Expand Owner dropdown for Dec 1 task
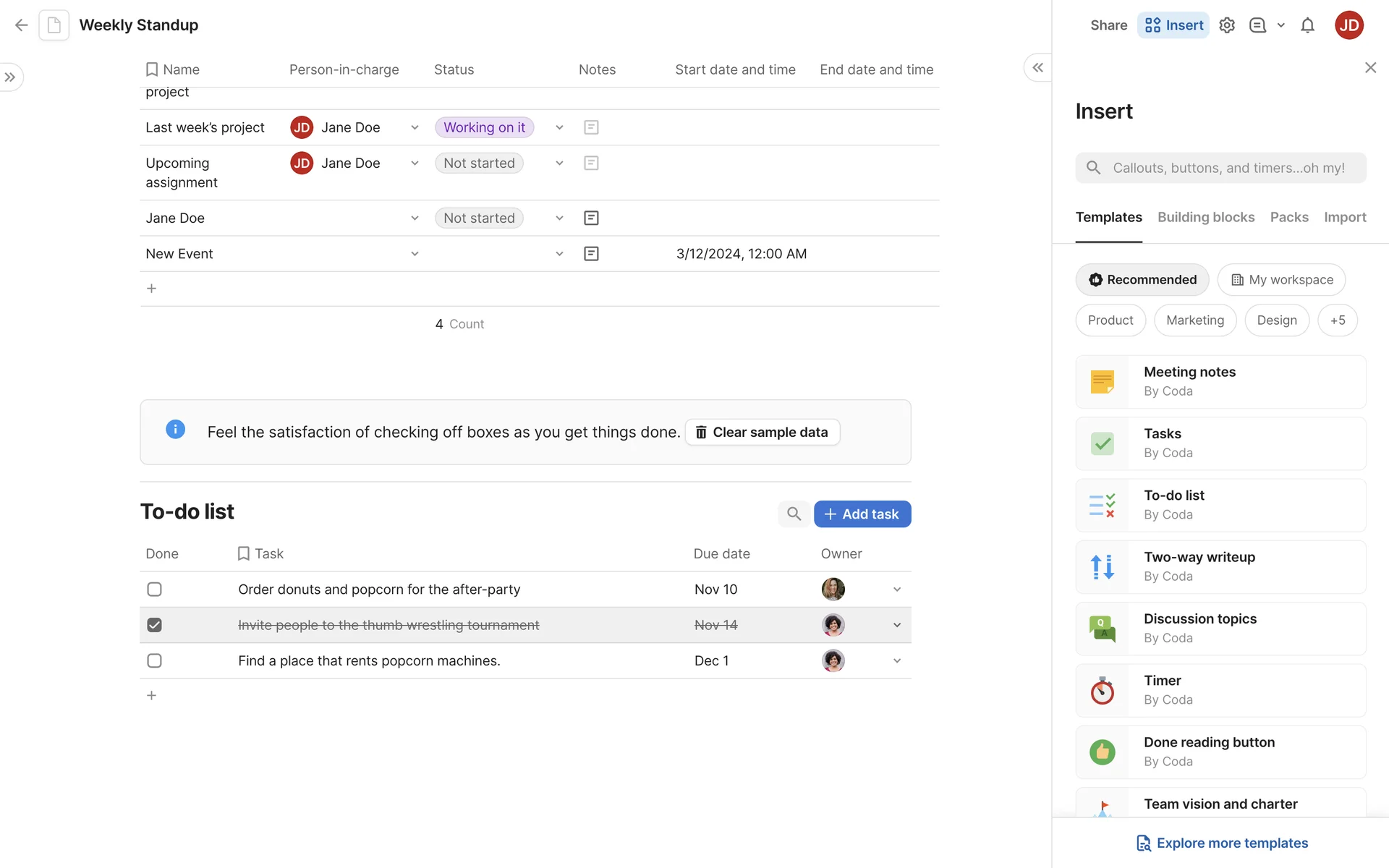Screen dimensions: 1389x868 coord(896,660)
